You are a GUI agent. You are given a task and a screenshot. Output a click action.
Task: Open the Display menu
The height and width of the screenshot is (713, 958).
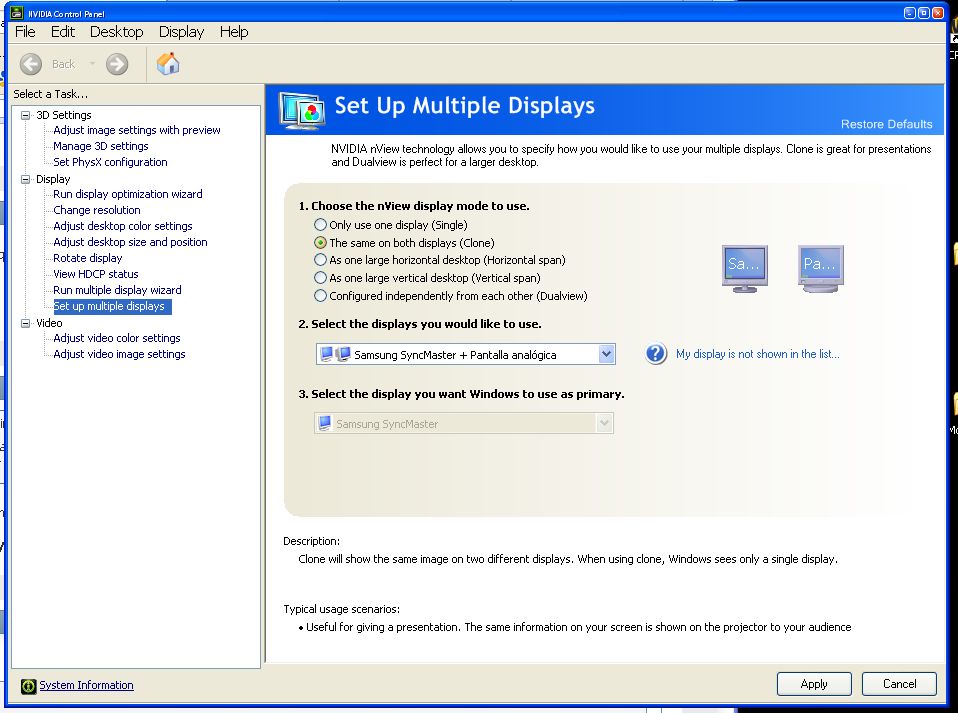181,32
